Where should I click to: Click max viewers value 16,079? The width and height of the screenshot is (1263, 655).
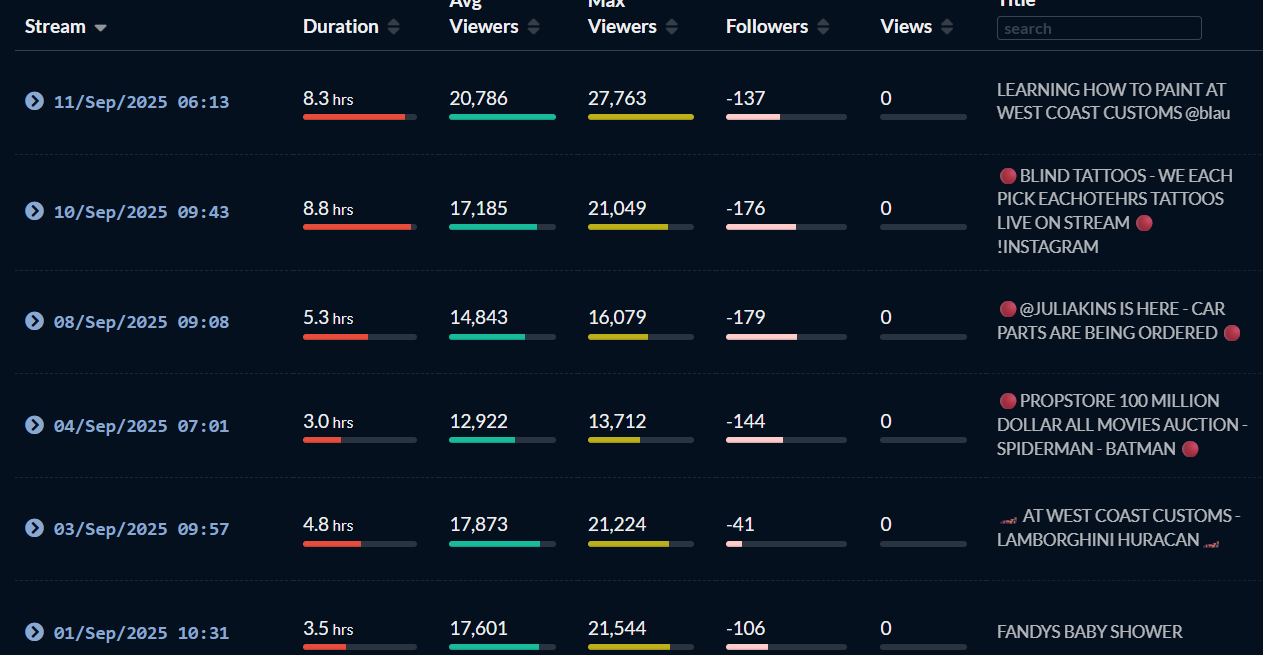tap(617, 317)
